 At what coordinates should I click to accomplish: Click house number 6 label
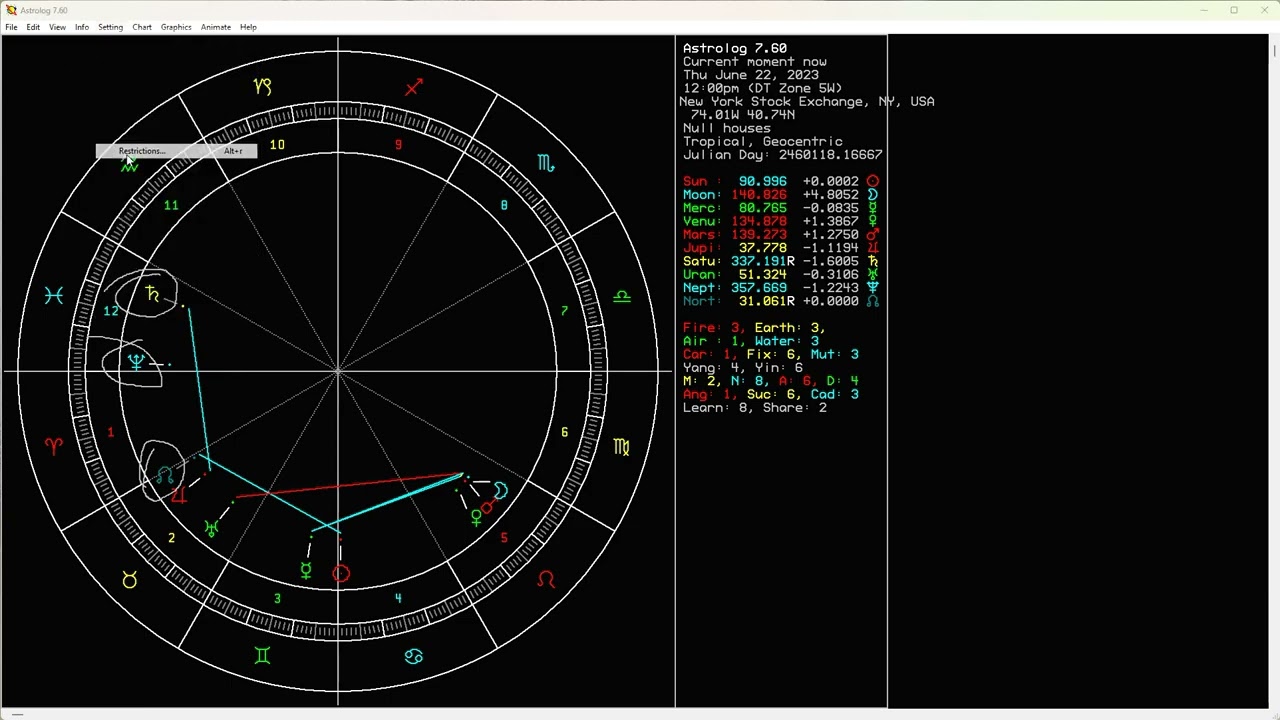564,432
